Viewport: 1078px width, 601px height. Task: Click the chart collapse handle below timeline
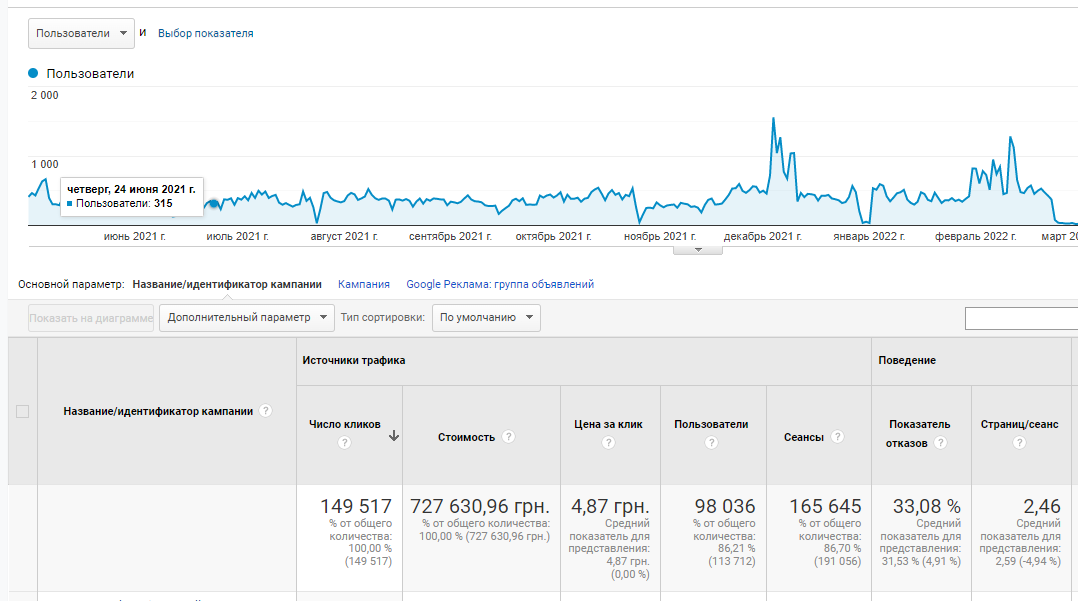coord(698,249)
